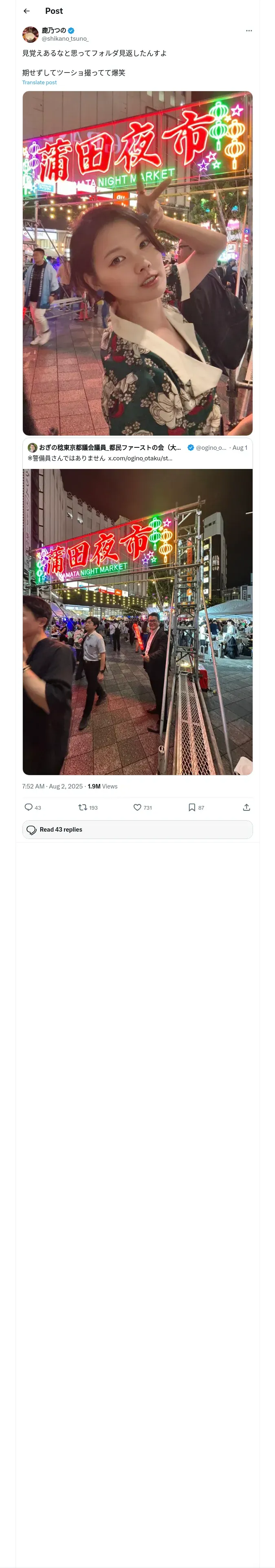Viewport: 275px width, 1568px height.
Task: Click the Read 43 replies button
Action: tap(137, 830)
